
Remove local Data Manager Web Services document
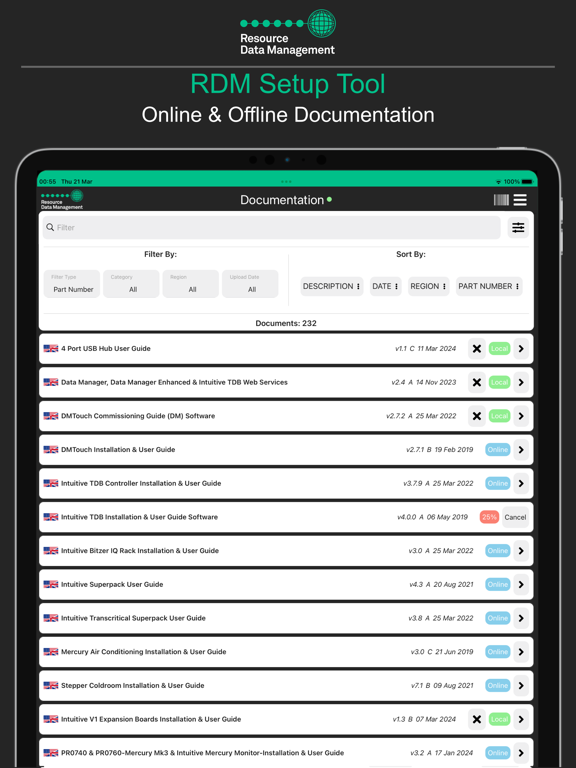click(477, 383)
